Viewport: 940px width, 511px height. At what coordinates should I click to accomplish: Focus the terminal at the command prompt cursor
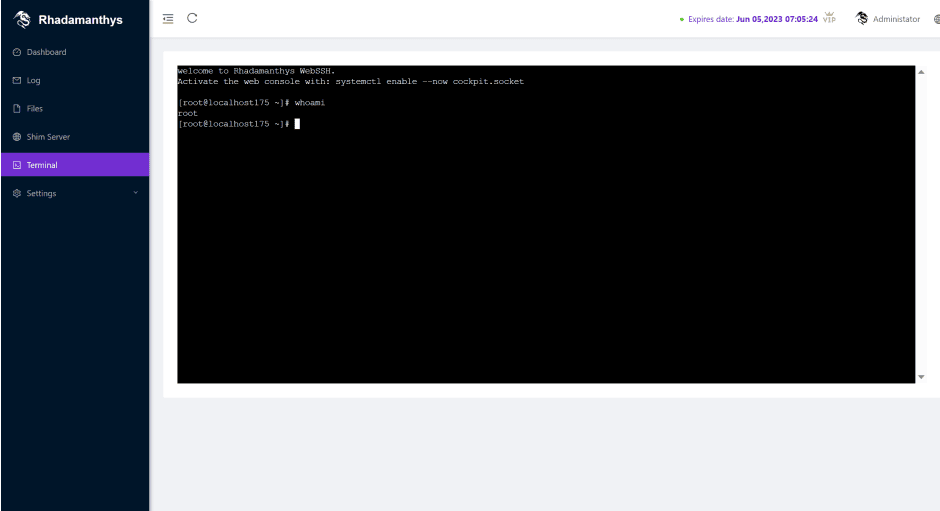[x=297, y=124]
